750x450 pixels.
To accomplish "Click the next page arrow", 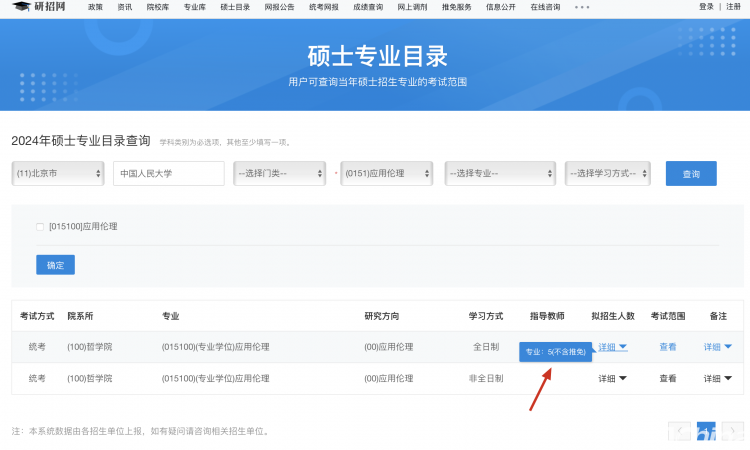I will 732,431.
